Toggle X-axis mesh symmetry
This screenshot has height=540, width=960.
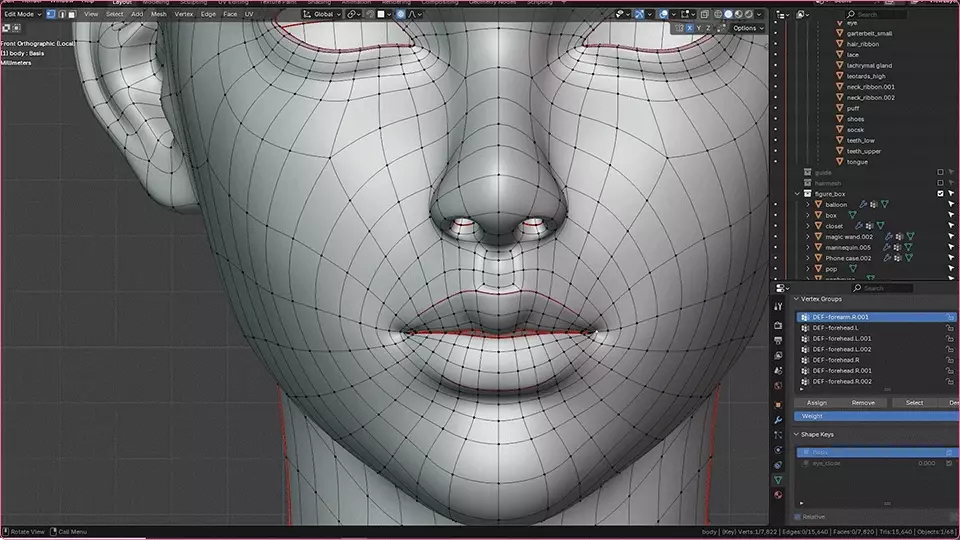pyautogui.click(x=690, y=28)
